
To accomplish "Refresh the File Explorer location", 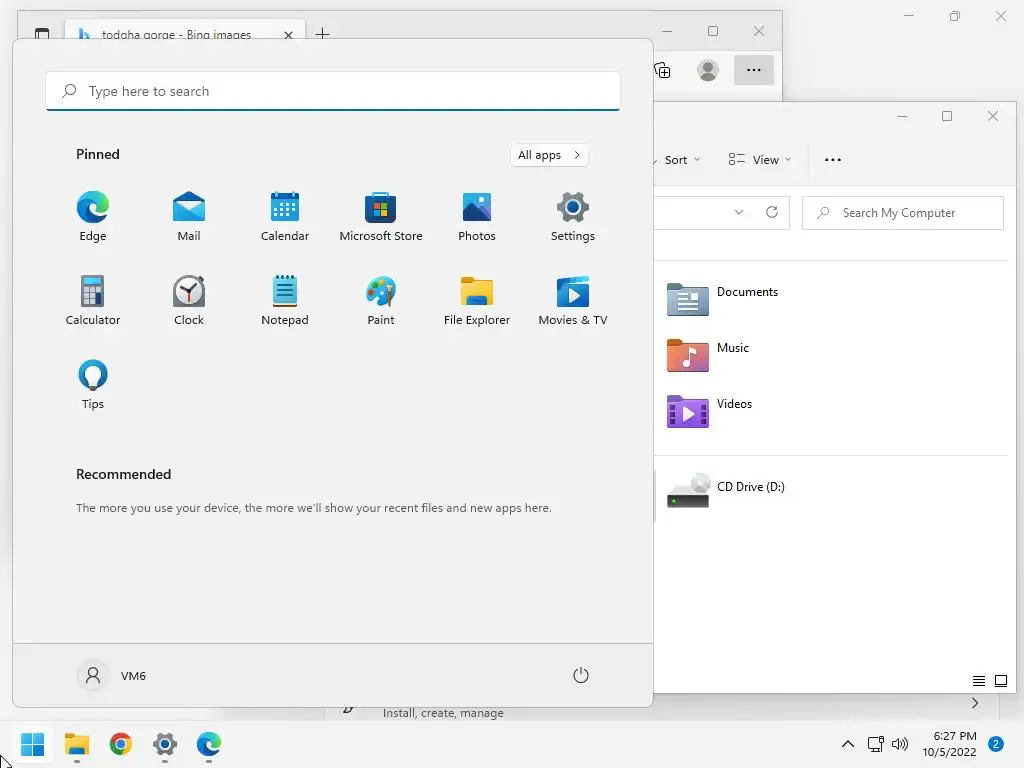I will (772, 212).
